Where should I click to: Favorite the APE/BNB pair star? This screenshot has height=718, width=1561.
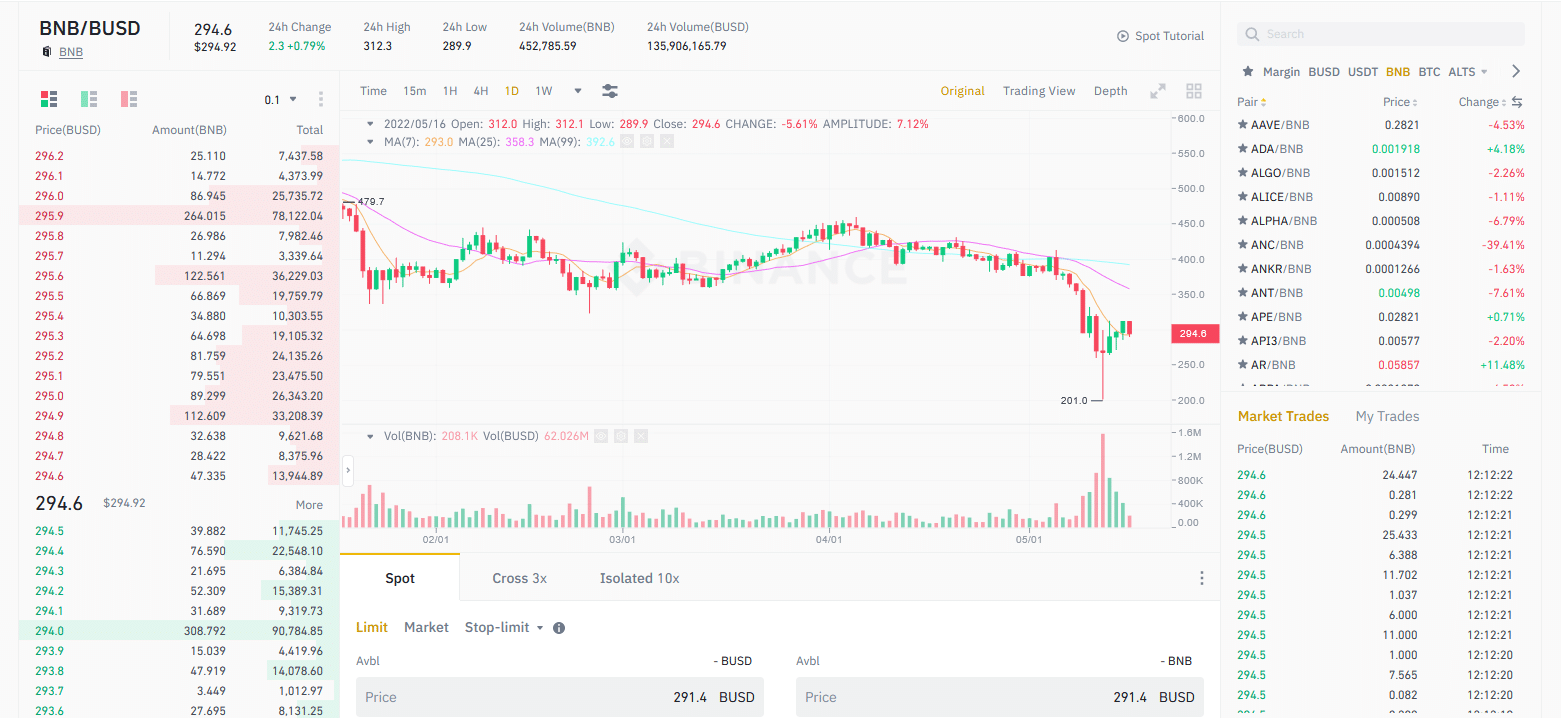tap(1243, 317)
